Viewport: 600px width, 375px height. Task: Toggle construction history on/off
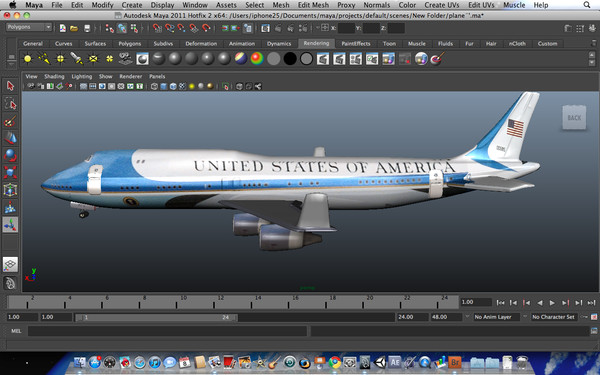(248, 28)
